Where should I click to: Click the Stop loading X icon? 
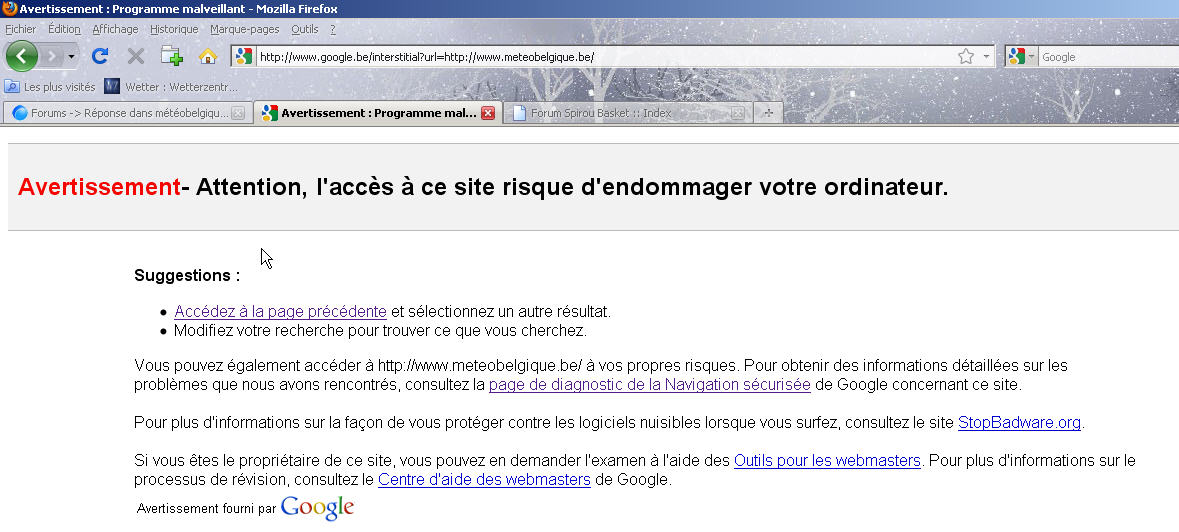coord(135,56)
